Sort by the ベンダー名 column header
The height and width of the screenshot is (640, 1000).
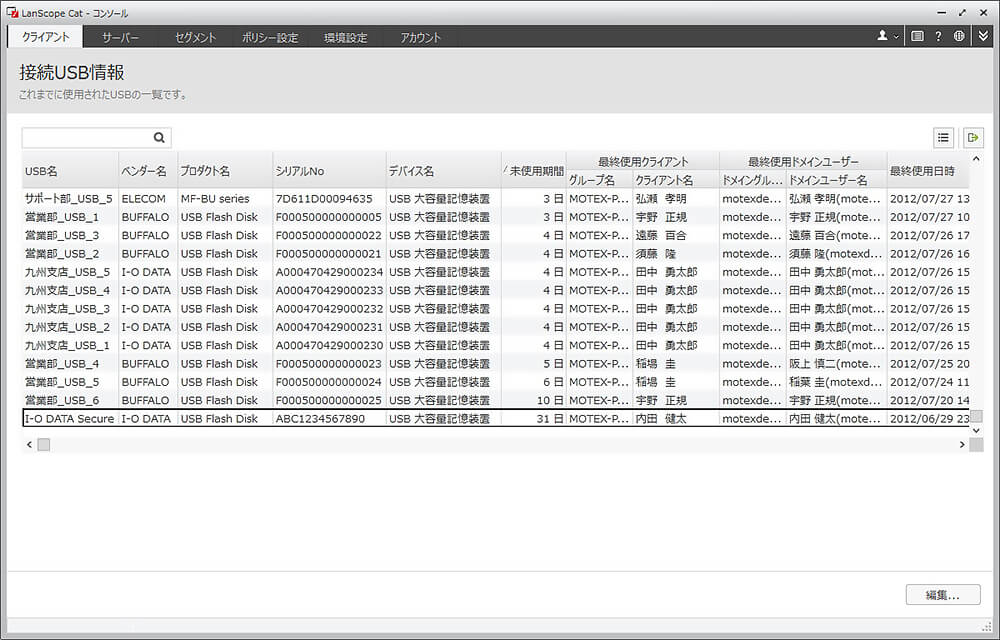click(148, 171)
